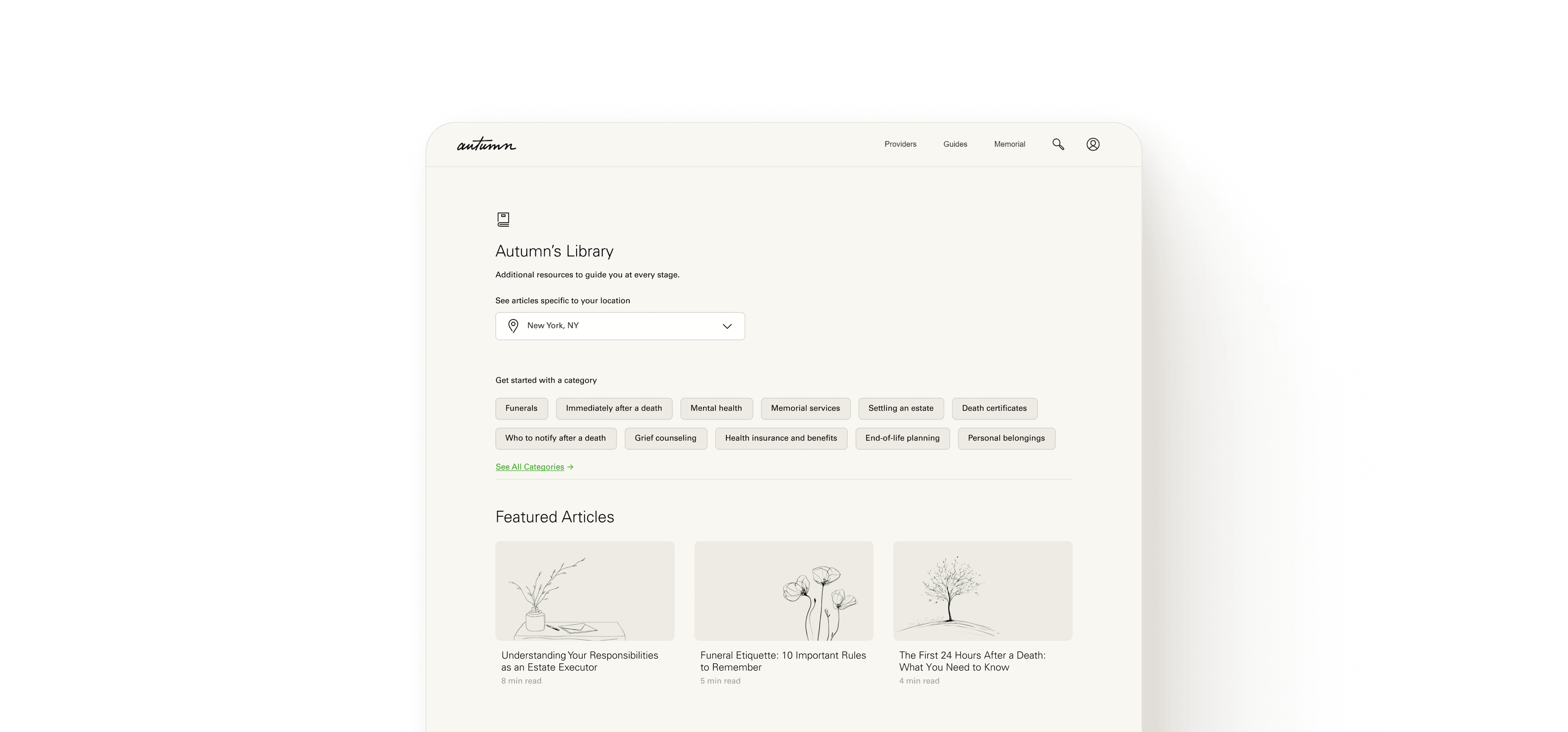Viewport: 1568px width, 732px height.
Task: Select End-of-life planning category
Action: [903, 438]
